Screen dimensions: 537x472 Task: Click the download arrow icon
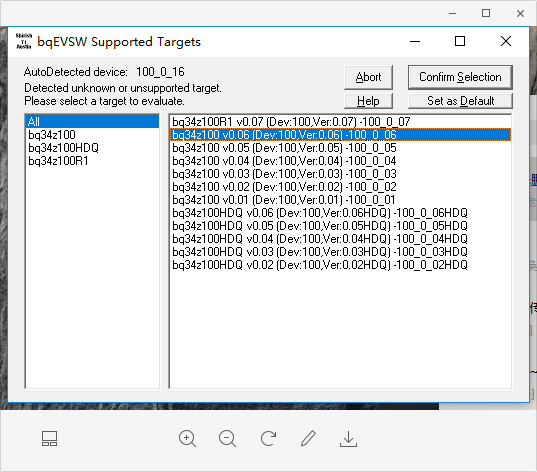pos(348,439)
